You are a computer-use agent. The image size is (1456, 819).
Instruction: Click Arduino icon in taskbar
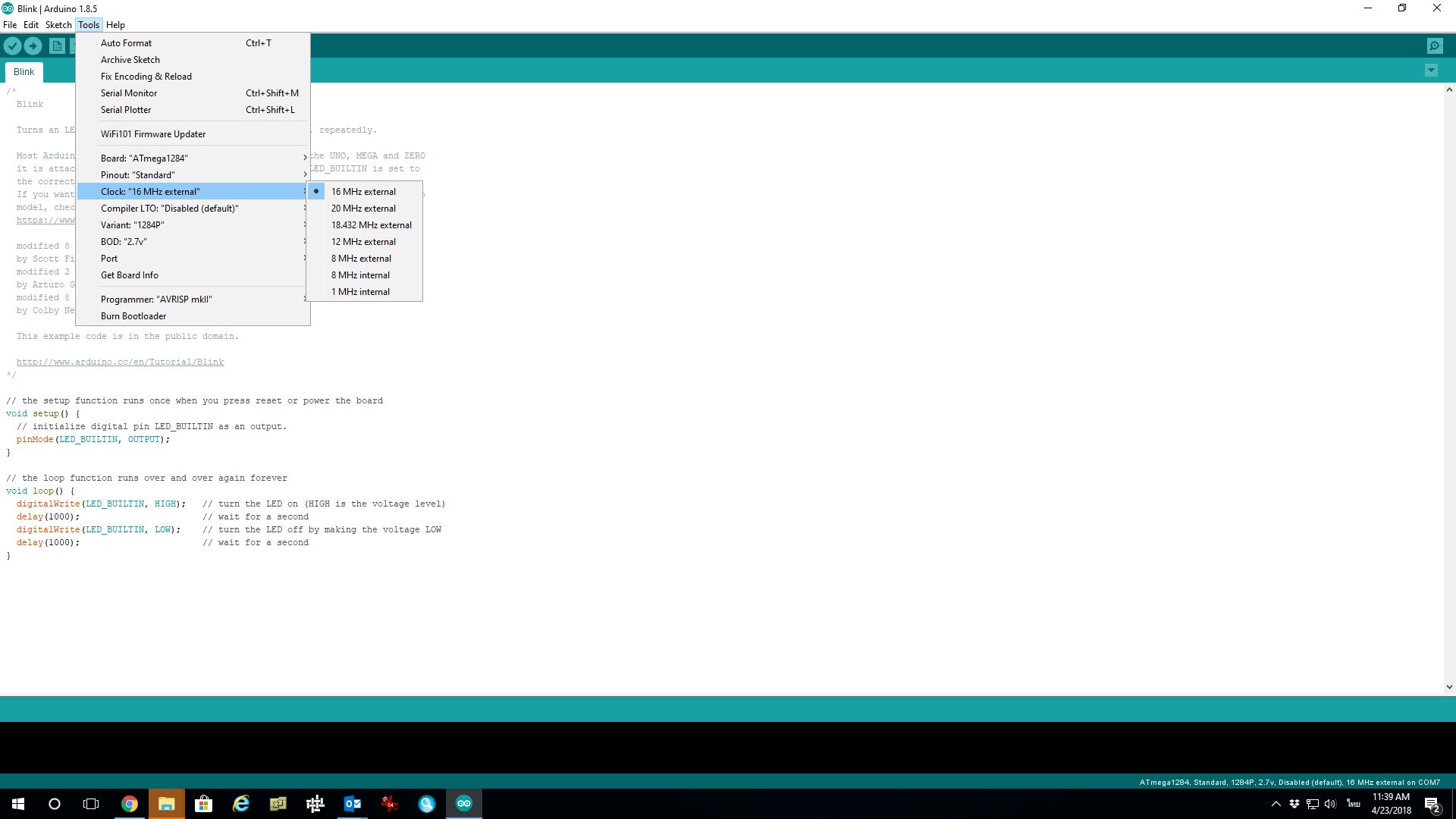[463, 804]
